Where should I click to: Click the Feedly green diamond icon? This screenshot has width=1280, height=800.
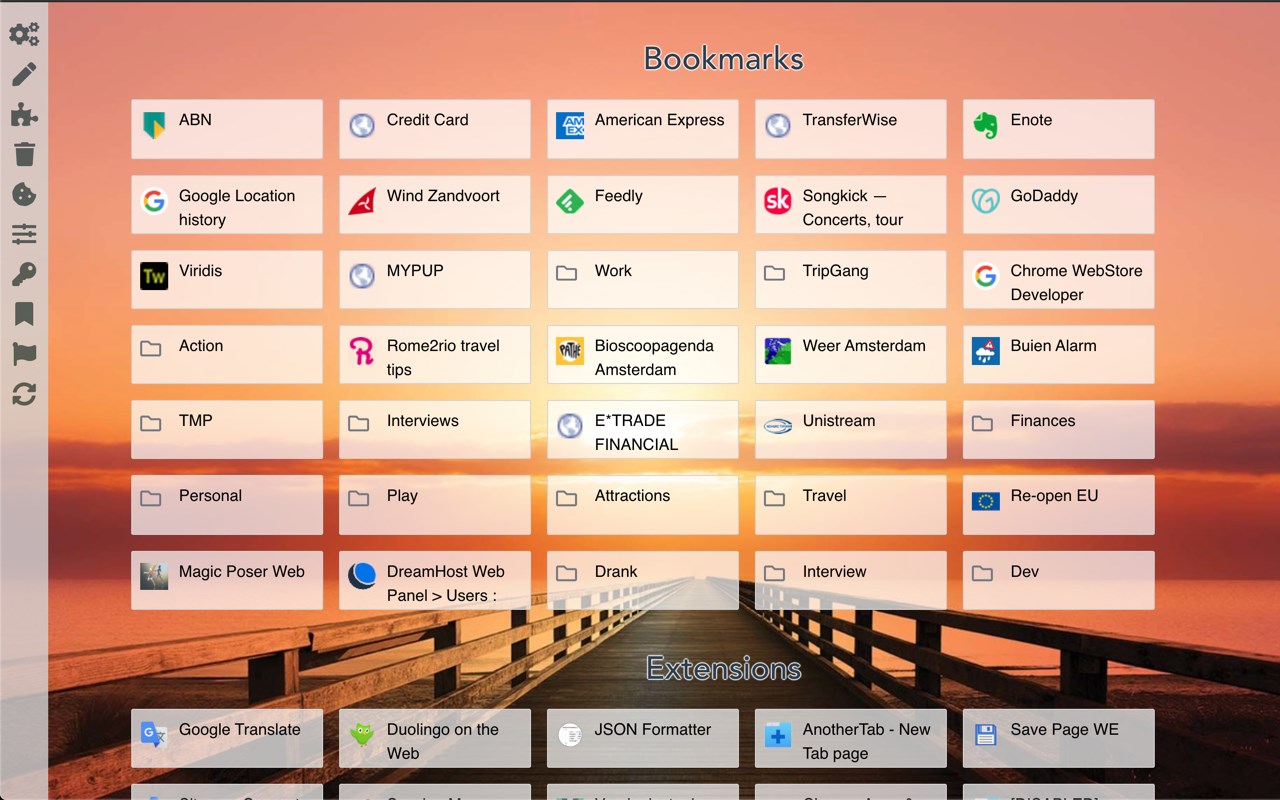[x=570, y=201]
